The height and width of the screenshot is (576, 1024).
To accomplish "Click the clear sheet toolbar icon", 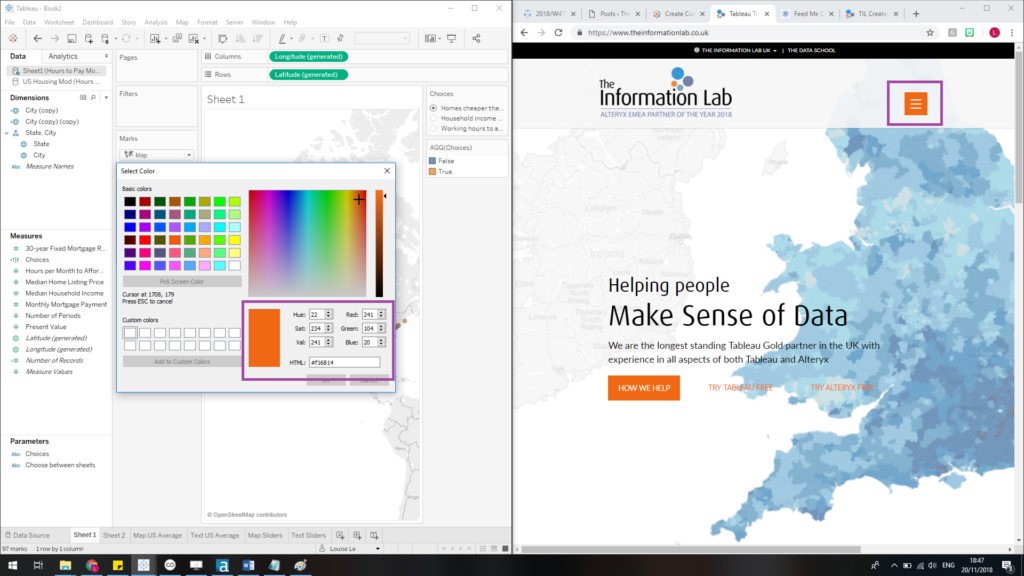I will tap(193, 39).
